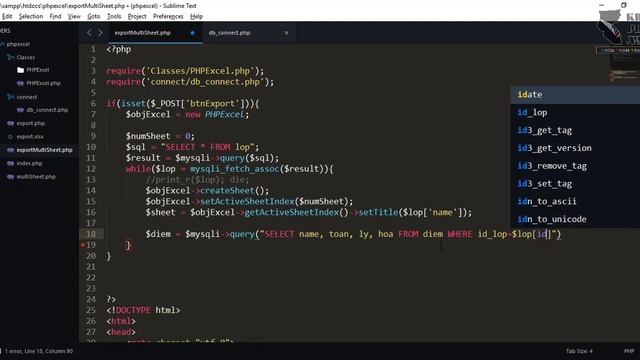This screenshot has height=360, width=640.
Task: Open PHPExcel.php in sidebar
Action: click(x=43, y=83)
